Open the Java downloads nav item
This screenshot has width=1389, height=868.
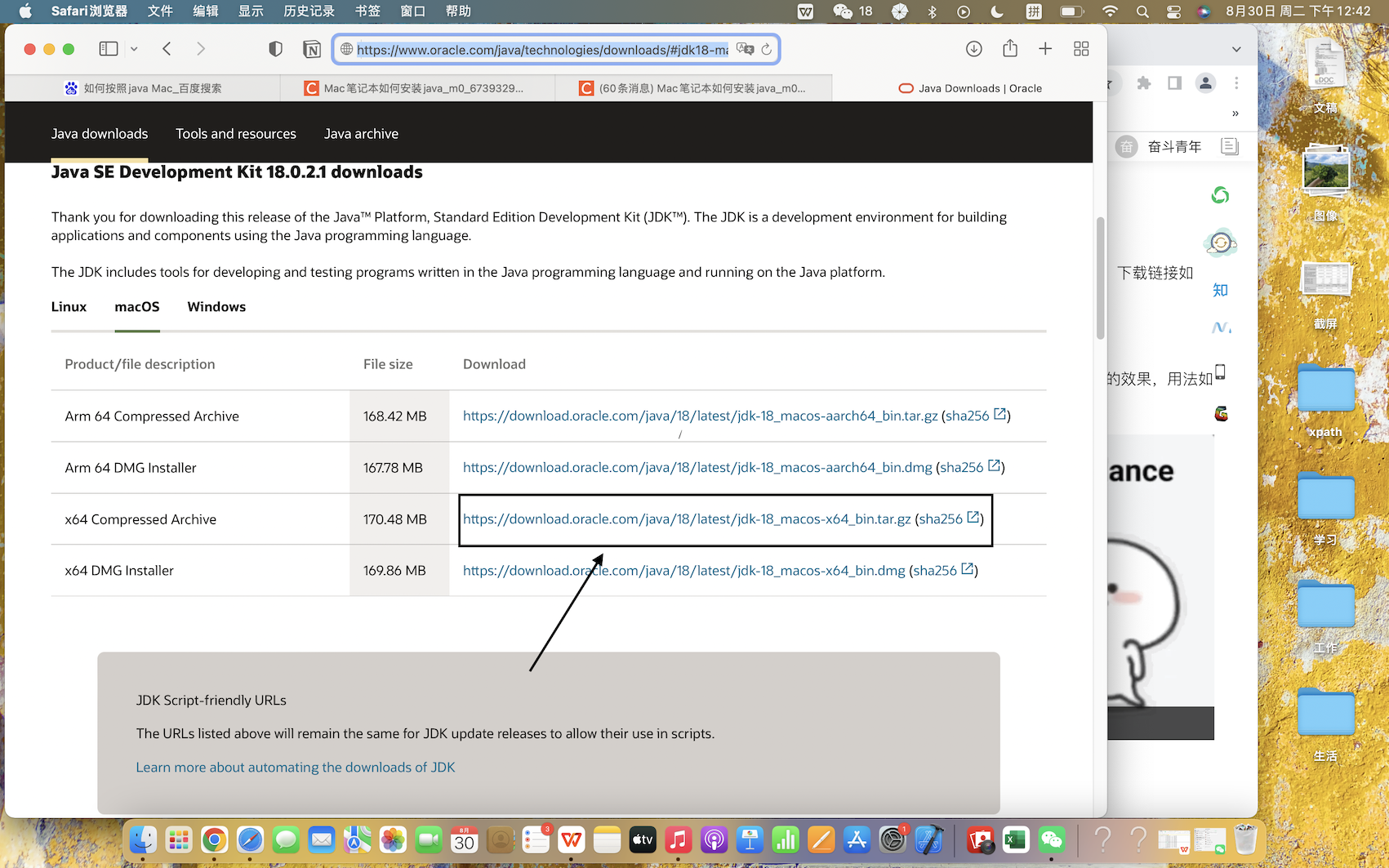(100, 134)
